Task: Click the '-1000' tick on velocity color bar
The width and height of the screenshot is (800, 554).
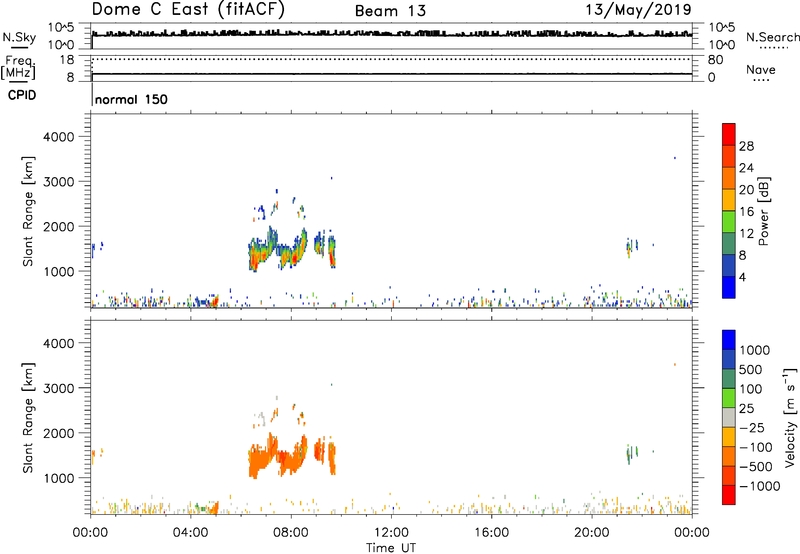Action: coord(759,486)
